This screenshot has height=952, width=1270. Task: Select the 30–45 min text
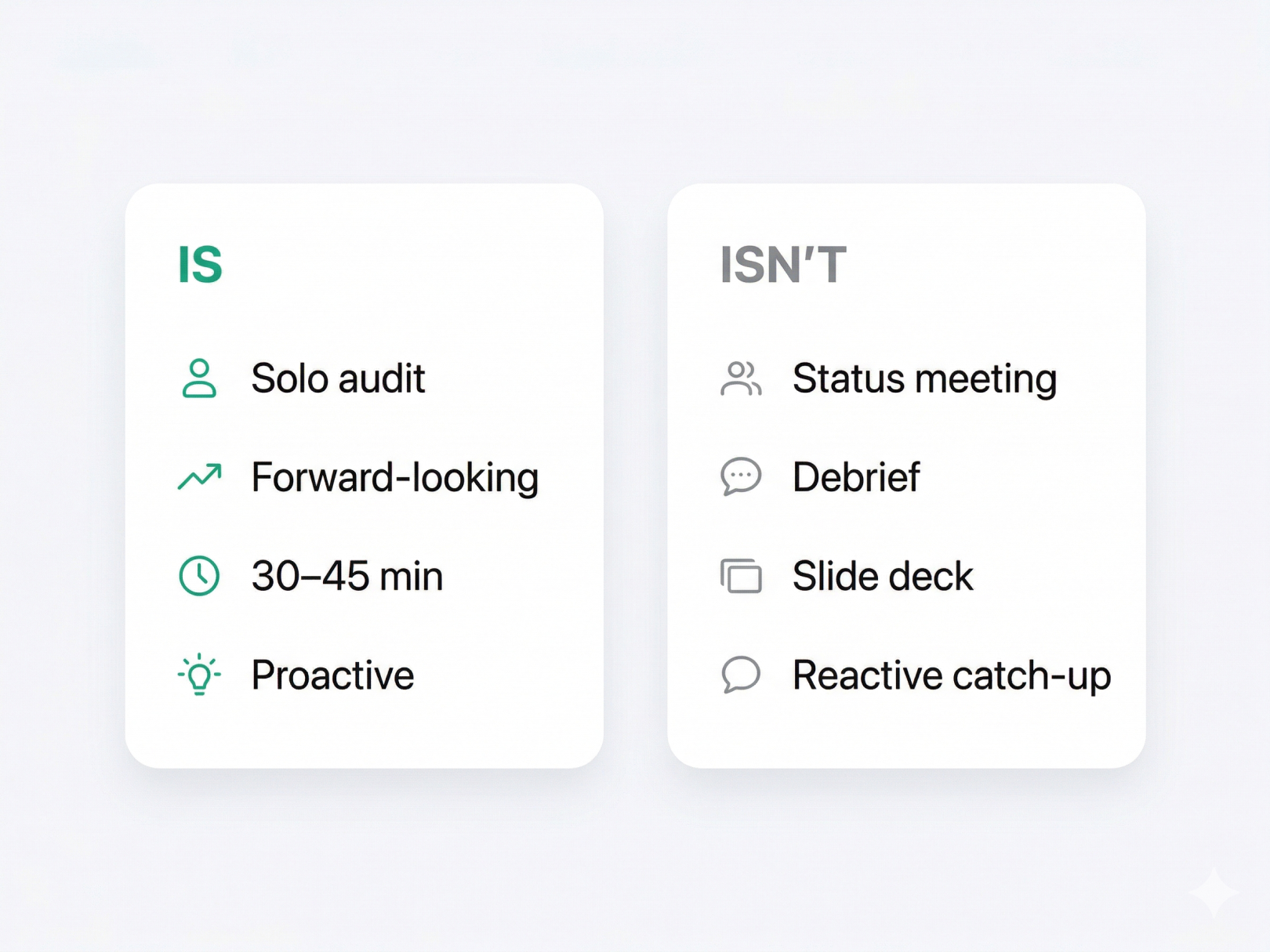coord(347,576)
